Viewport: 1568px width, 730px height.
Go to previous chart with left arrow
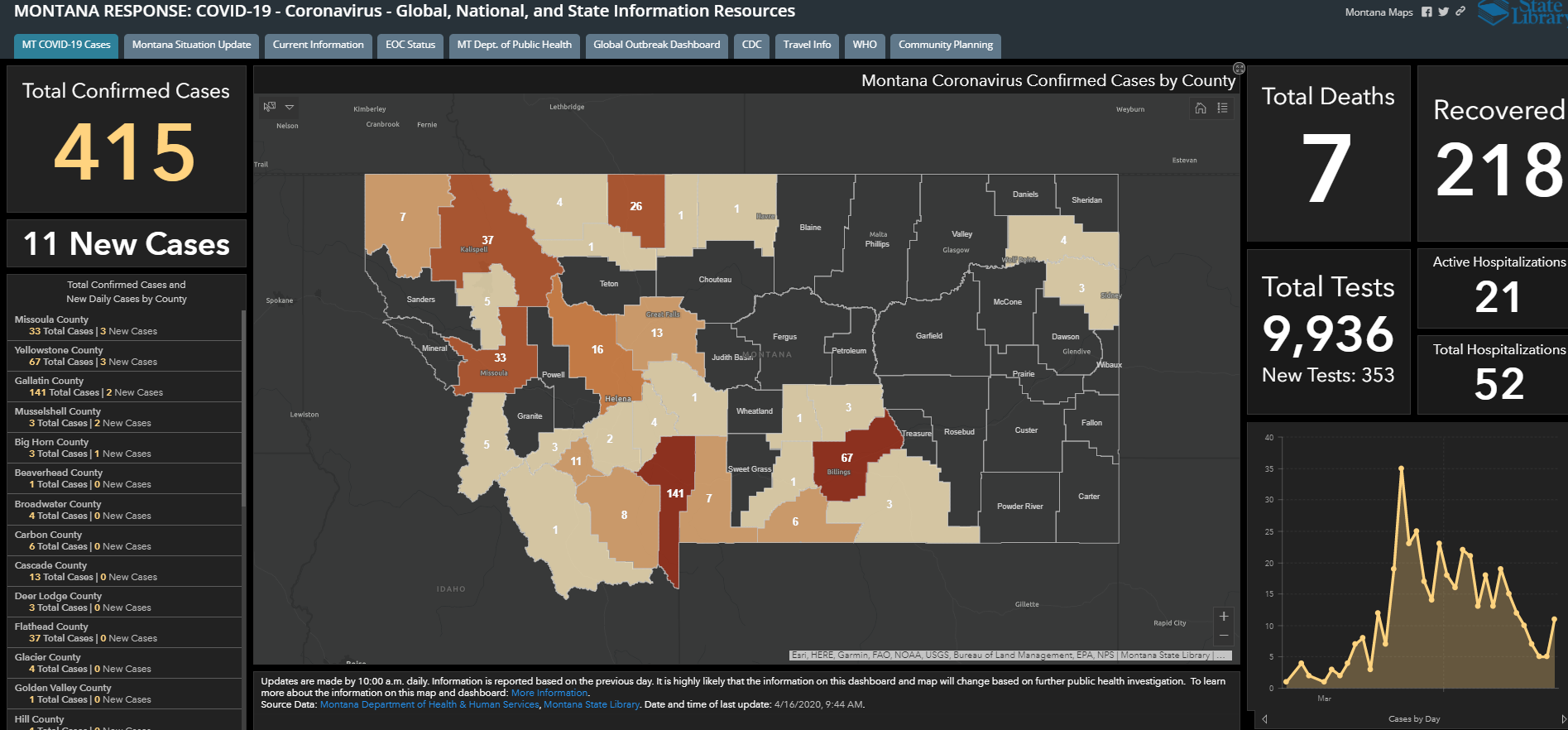(x=1264, y=718)
